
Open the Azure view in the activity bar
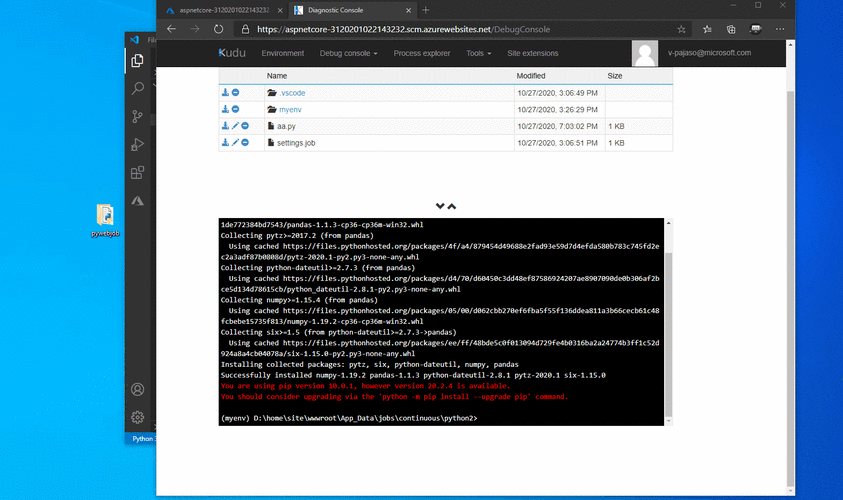click(x=138, y=201)
